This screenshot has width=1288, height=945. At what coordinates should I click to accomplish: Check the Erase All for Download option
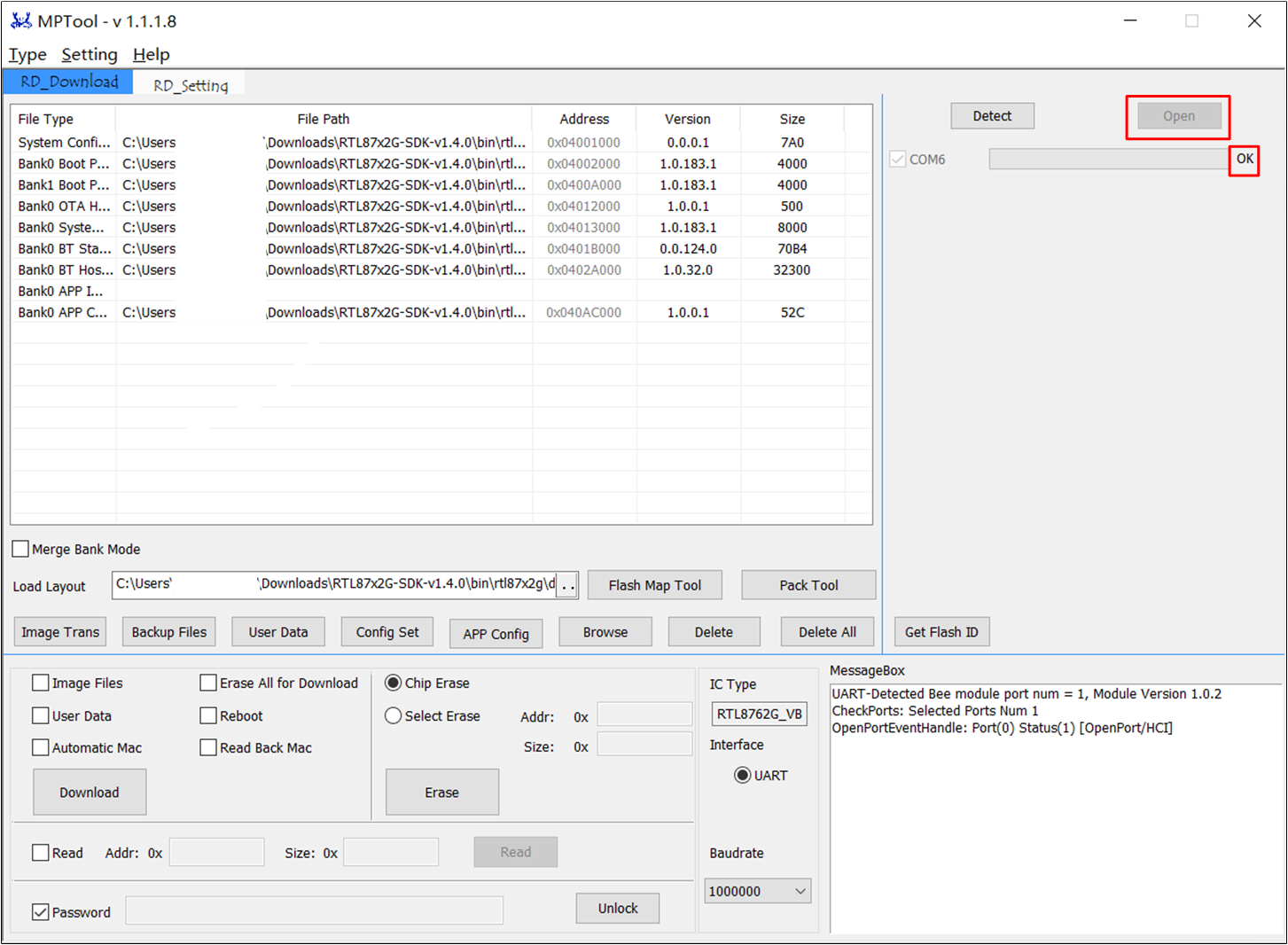[x=208, y=683]
